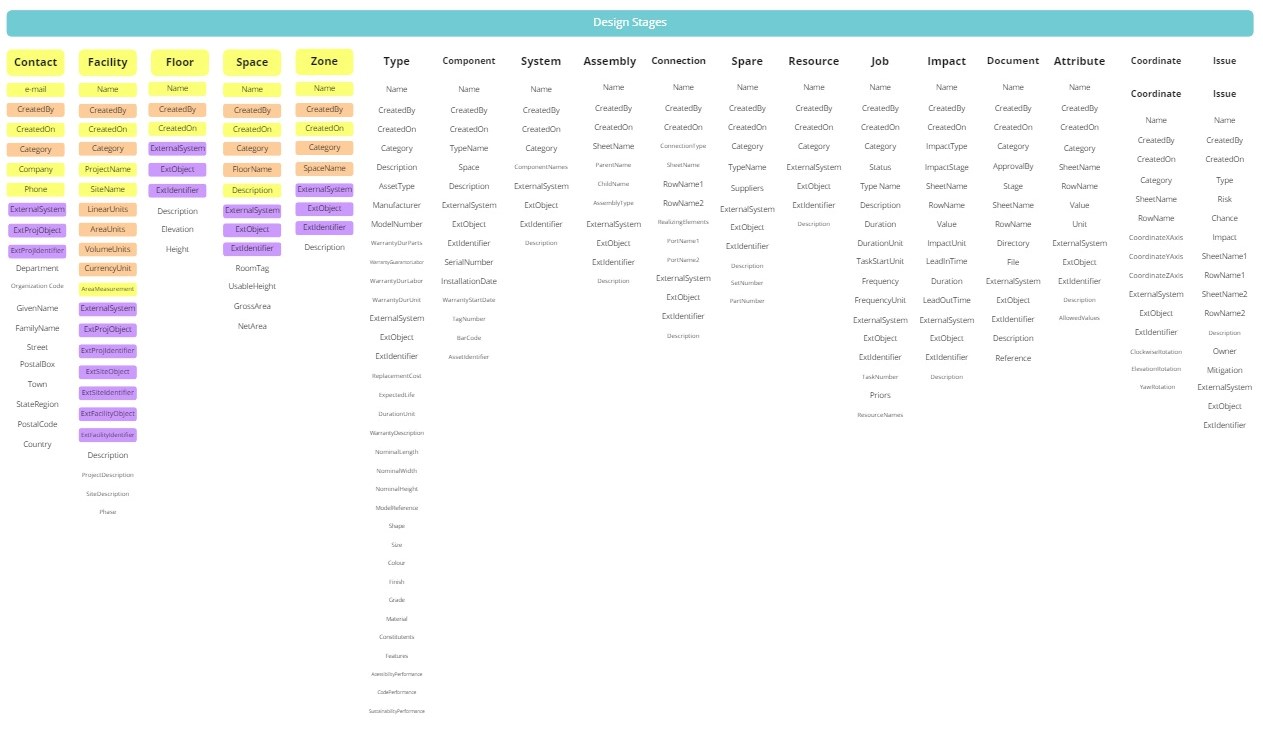
Task: Click the ProjectName card in Facility
Action: click(108, 169)
